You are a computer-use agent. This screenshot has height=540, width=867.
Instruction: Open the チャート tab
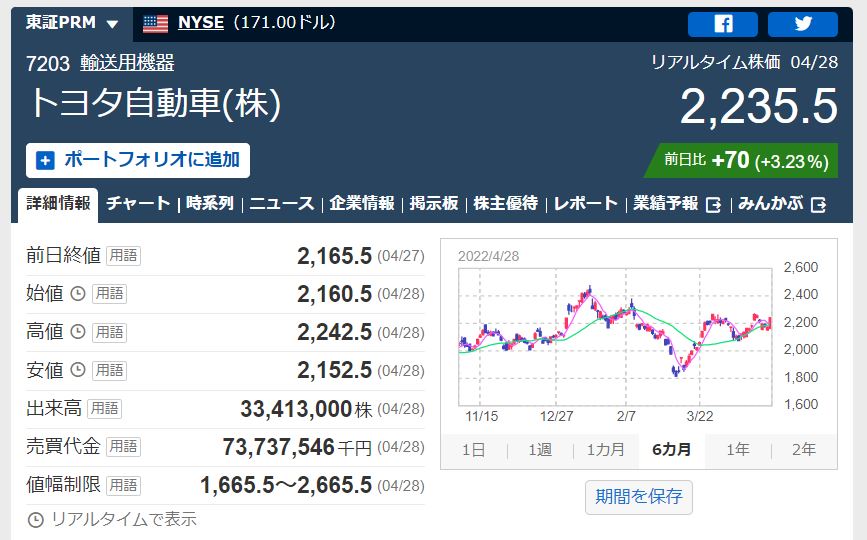pyautogui.click(x=138, y=203)
